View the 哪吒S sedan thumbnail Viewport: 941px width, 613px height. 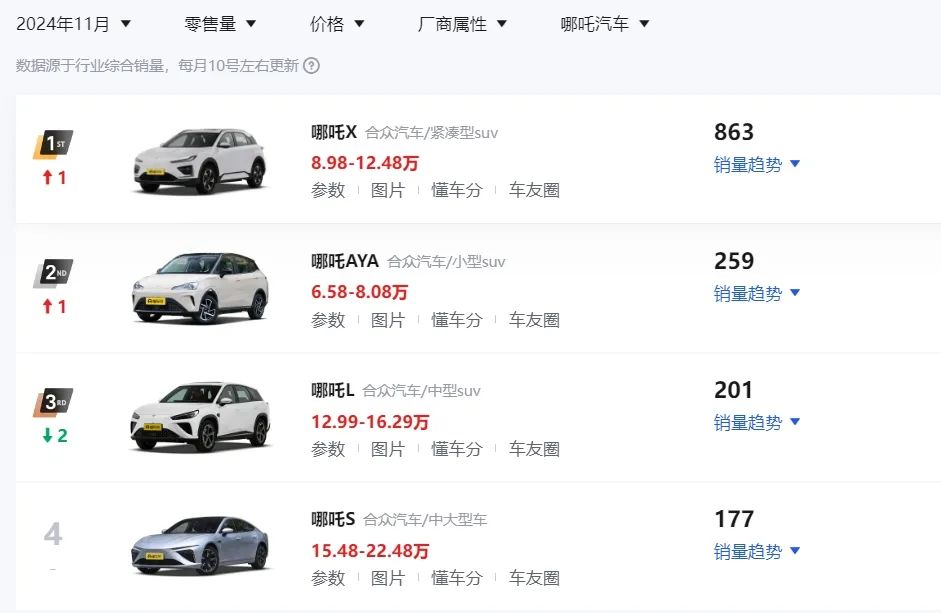point(200,545)
